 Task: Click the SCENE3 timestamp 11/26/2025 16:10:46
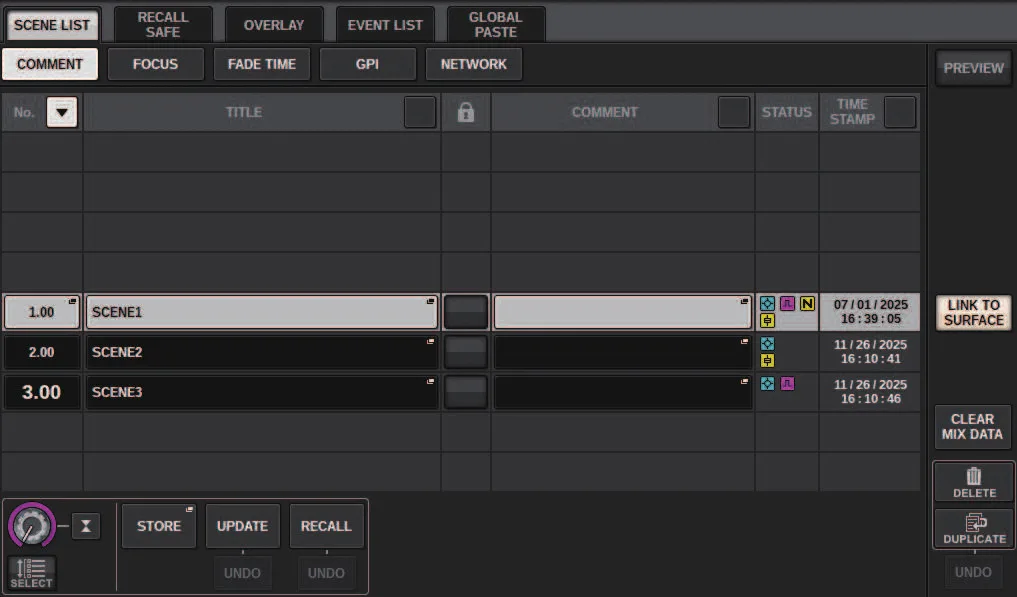click(870, 391)
